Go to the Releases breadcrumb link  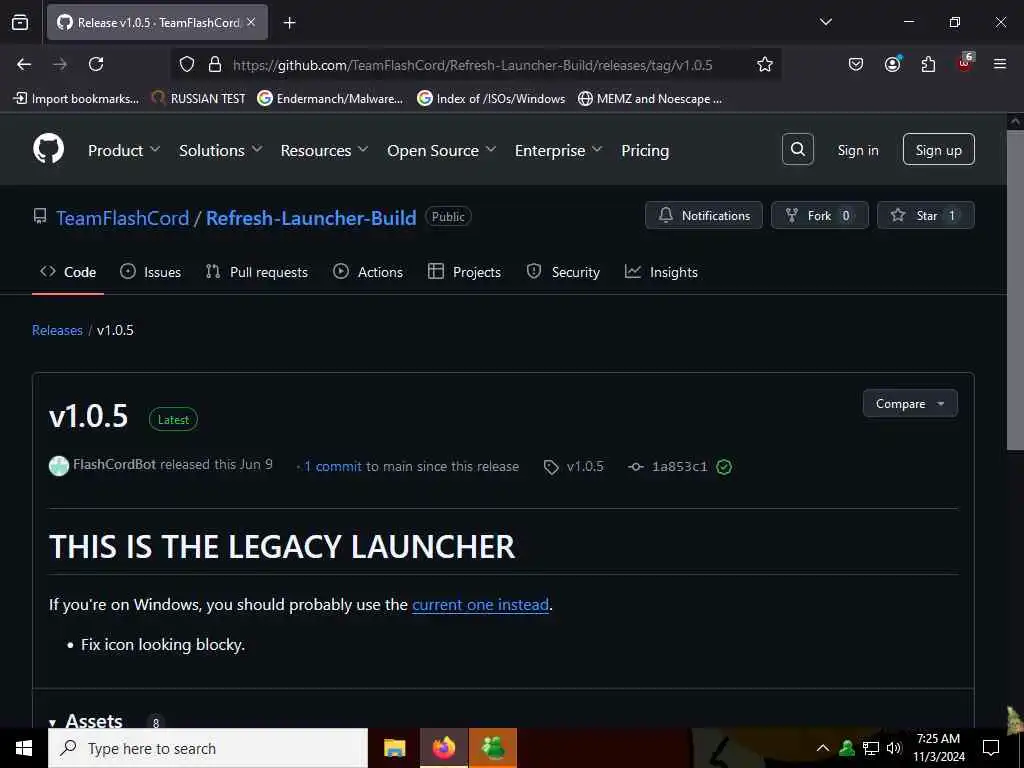point(57,330)
